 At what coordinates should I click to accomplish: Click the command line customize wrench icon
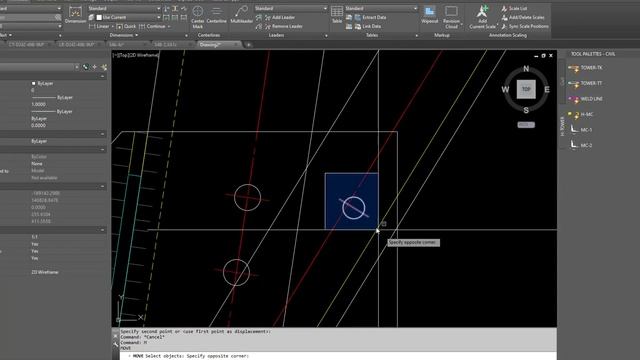click(x=116, y=343)
